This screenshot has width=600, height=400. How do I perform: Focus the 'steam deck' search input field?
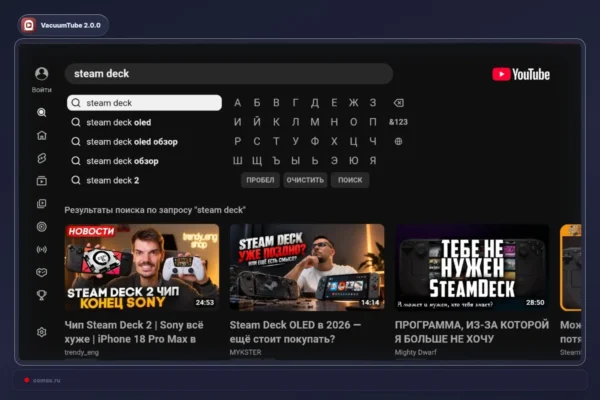229,73
